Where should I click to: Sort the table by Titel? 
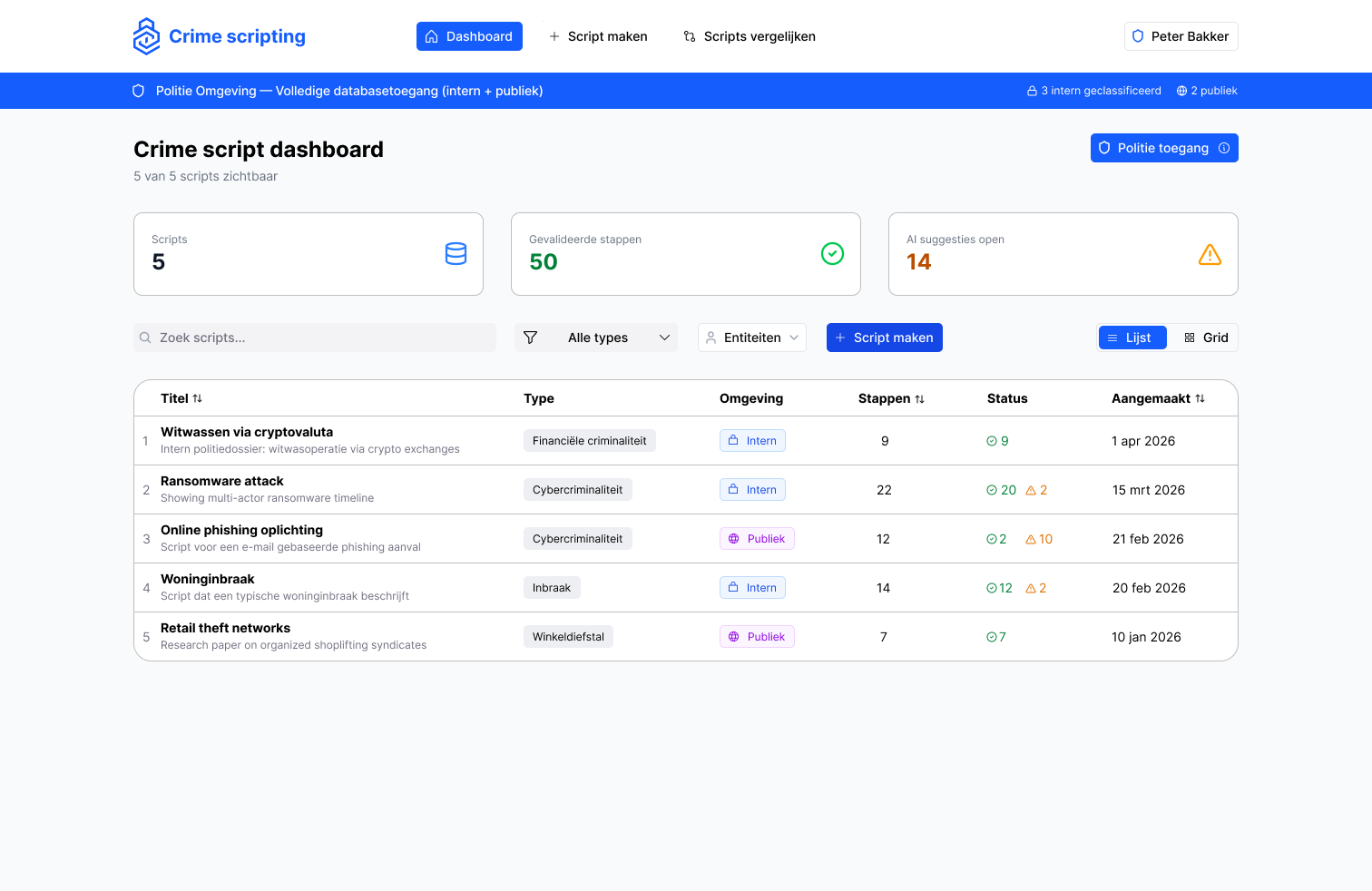tap(181, 398)
